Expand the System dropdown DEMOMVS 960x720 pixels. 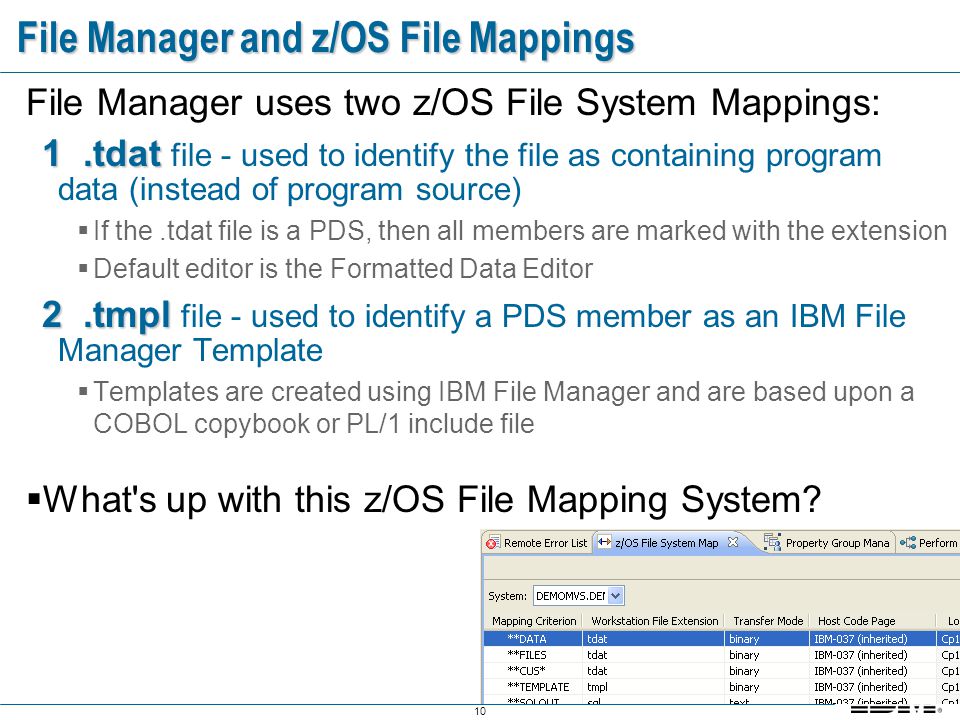coord(616,596)
